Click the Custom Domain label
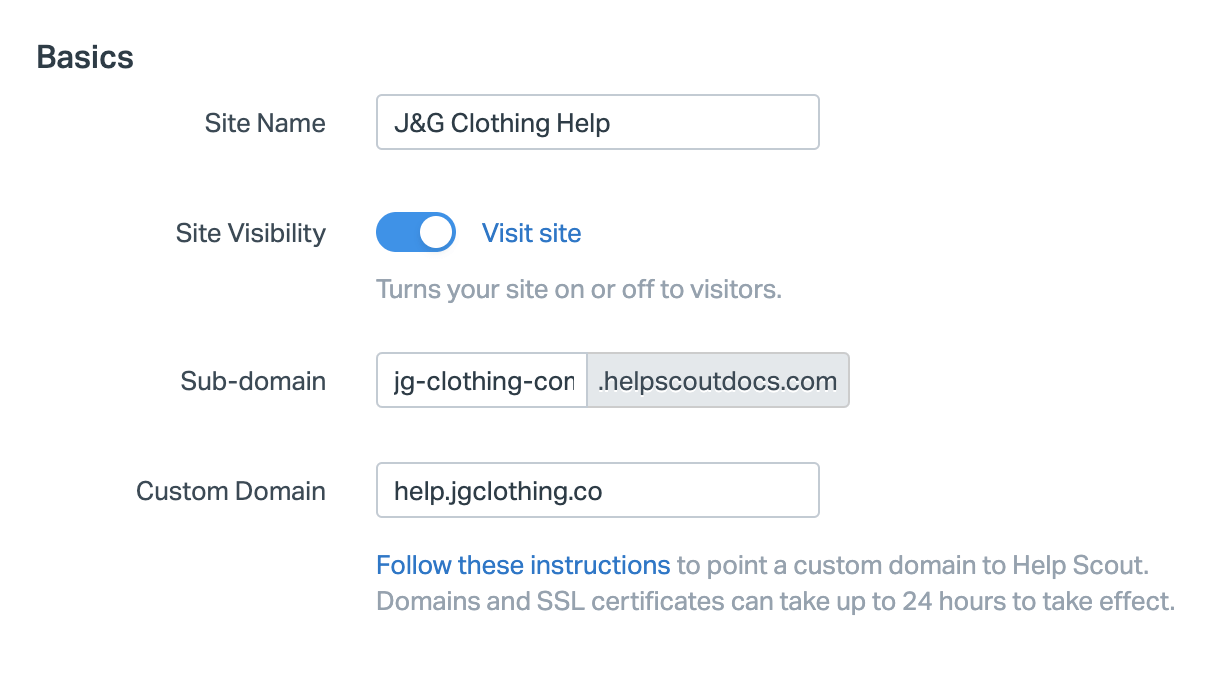This screenshot has width=1232, height=682. [x=231, y=491]
